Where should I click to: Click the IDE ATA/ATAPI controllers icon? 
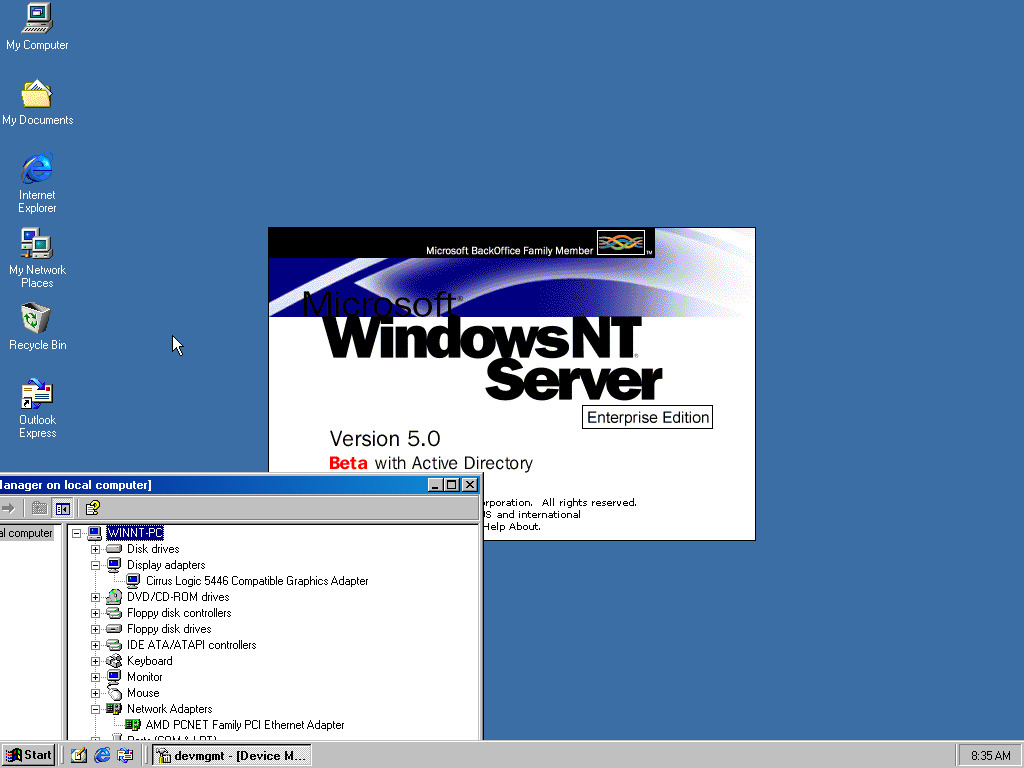click(114, 645)
